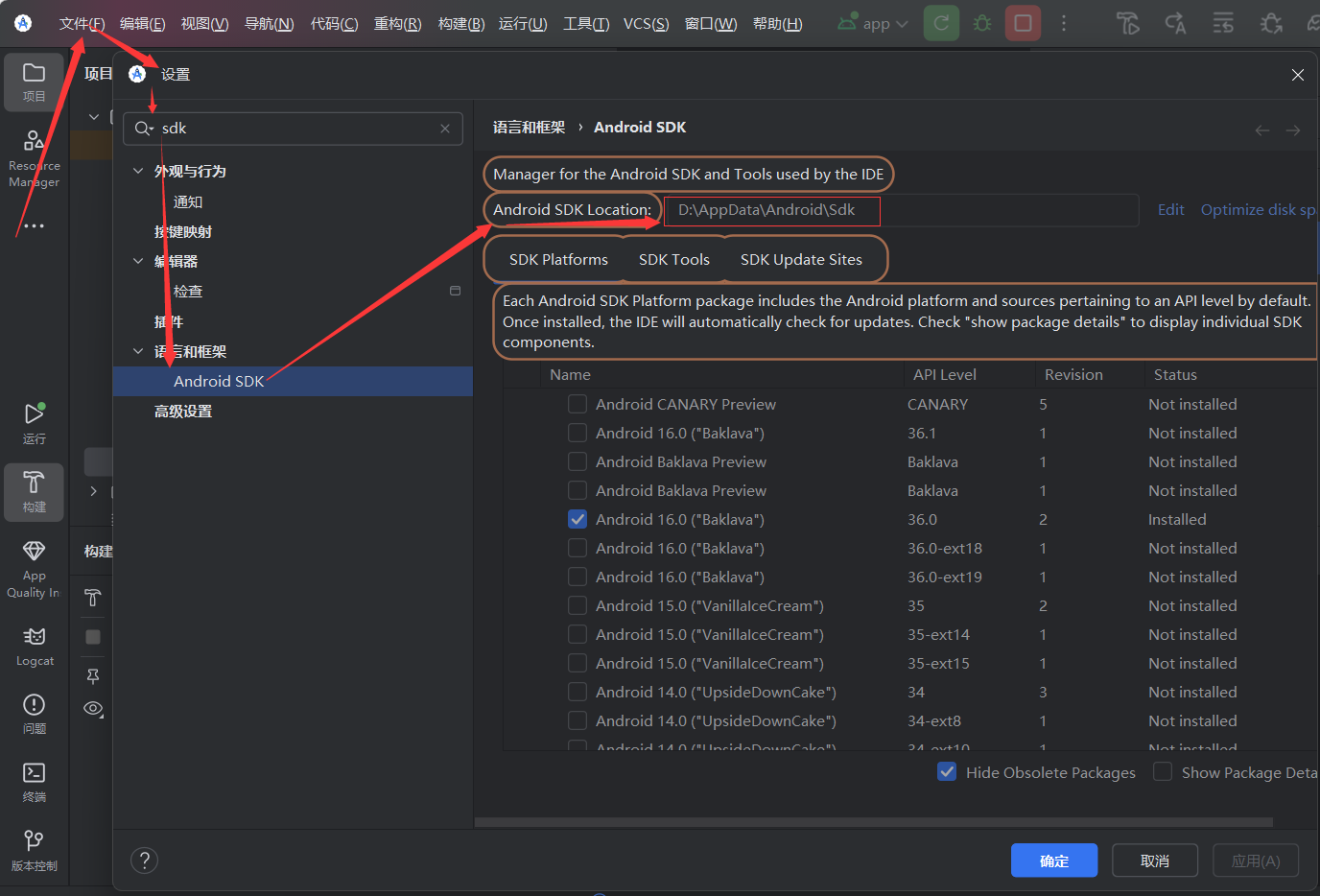Open the Project tool window icon
Image resolution: width=1320 pixels, height=896 pixels.
click(x=34, y=83)
